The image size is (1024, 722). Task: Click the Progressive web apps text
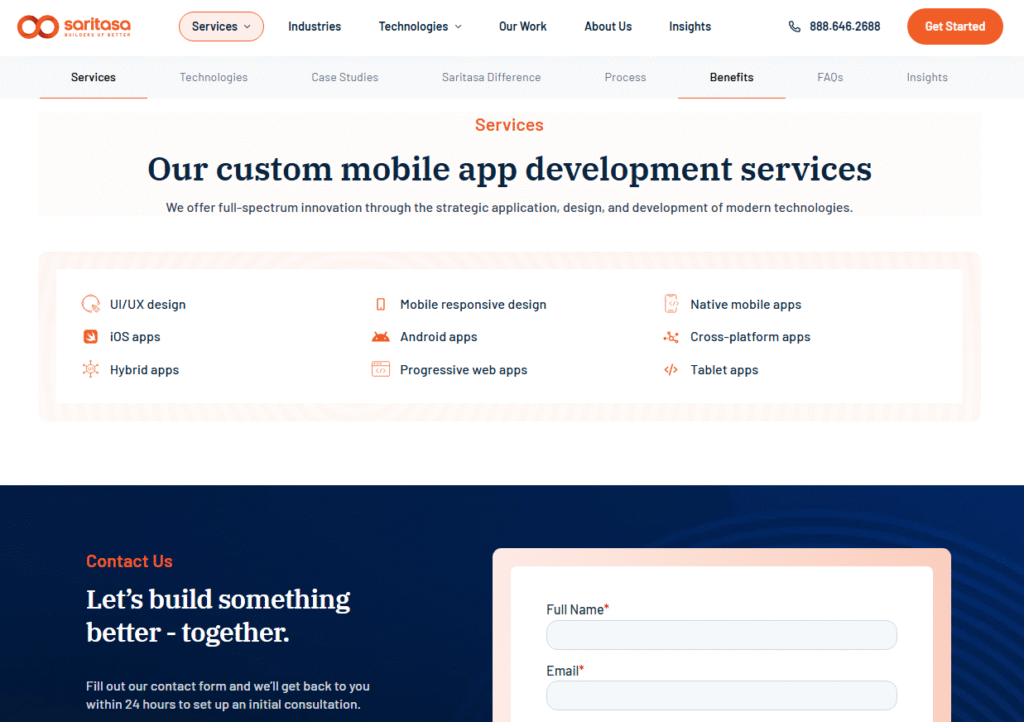(x=464, y=369)
